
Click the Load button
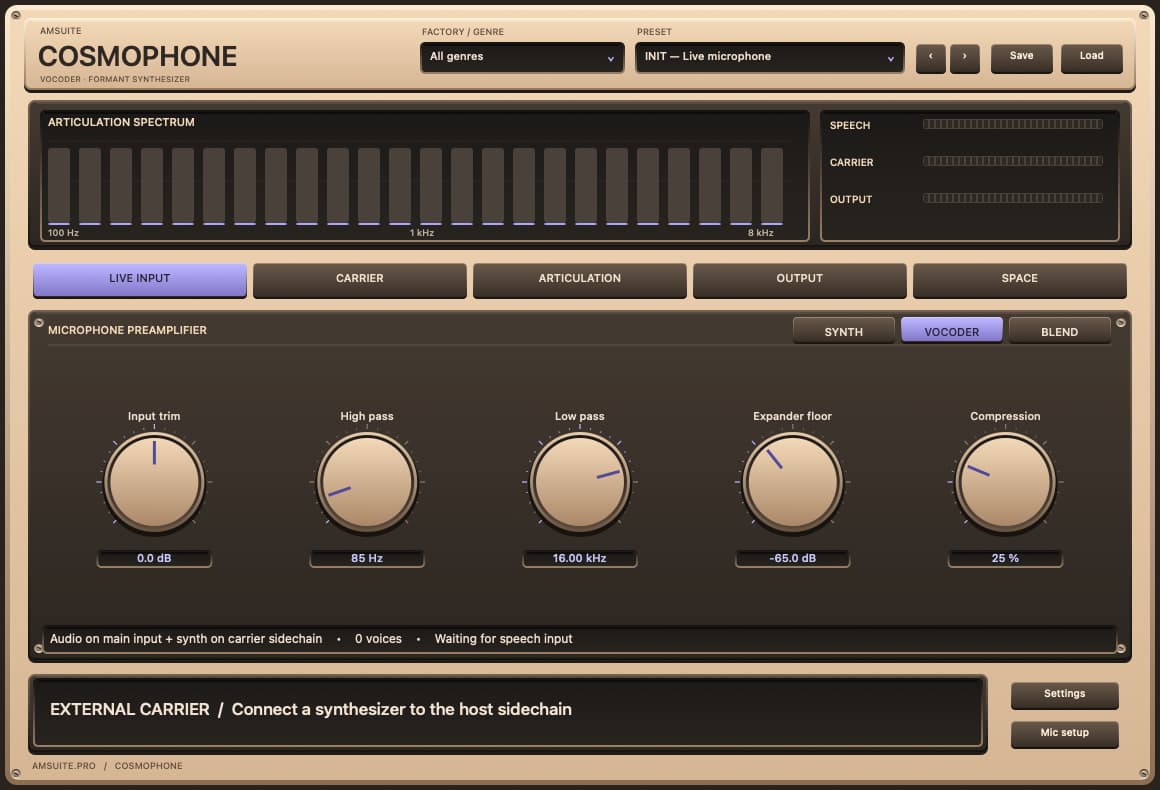coord(1091,57)
